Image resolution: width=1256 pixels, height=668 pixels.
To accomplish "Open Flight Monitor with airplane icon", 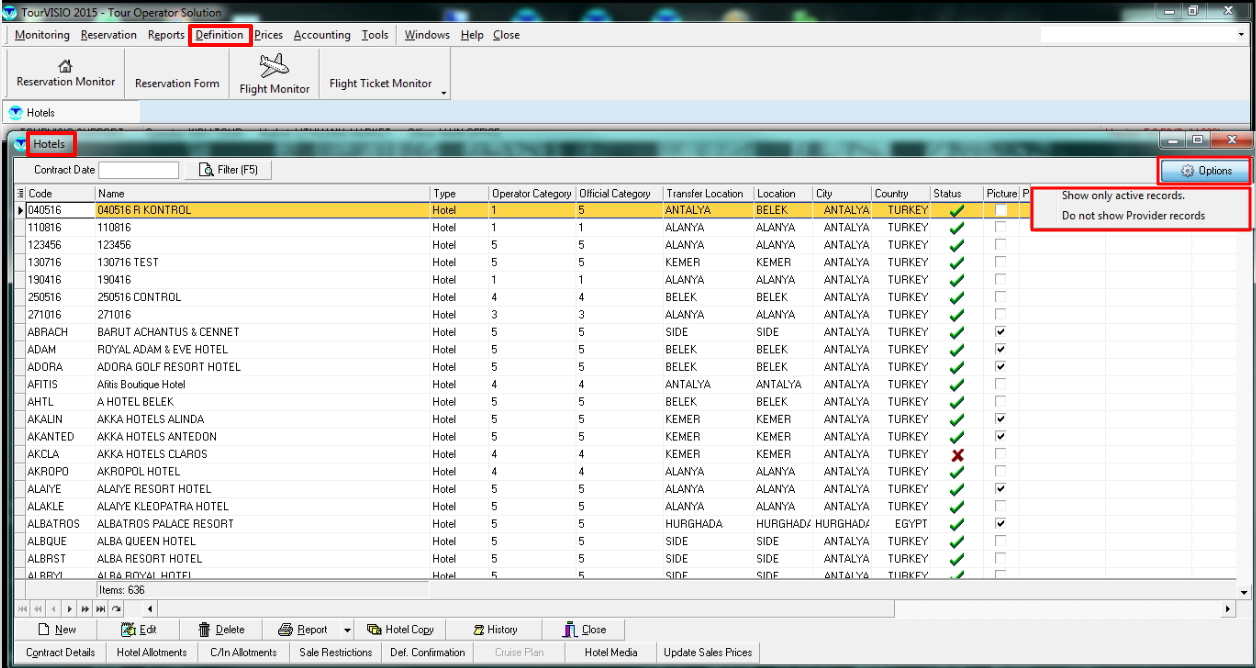I will pyautogui.click(x=274, y=66).
